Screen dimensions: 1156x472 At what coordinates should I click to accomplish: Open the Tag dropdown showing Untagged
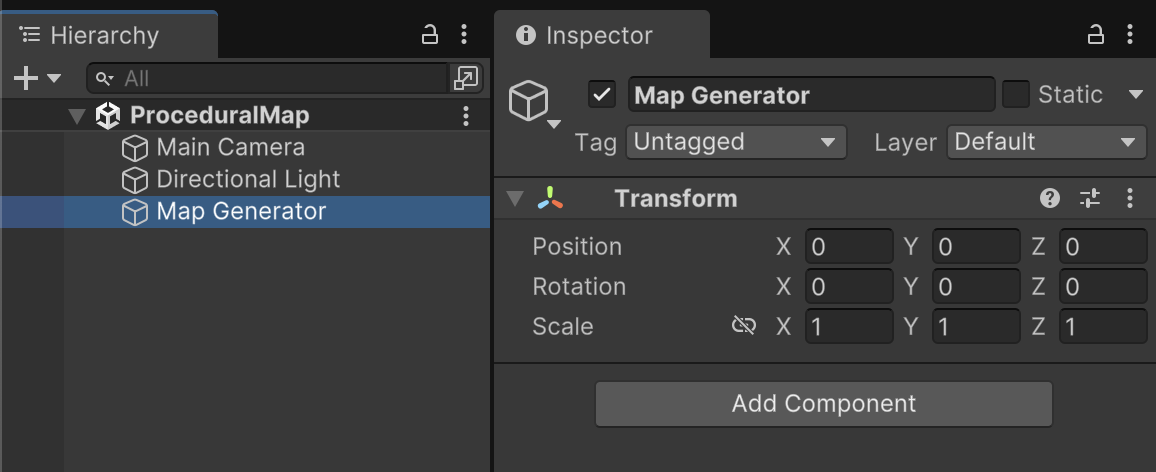[736, 142]
